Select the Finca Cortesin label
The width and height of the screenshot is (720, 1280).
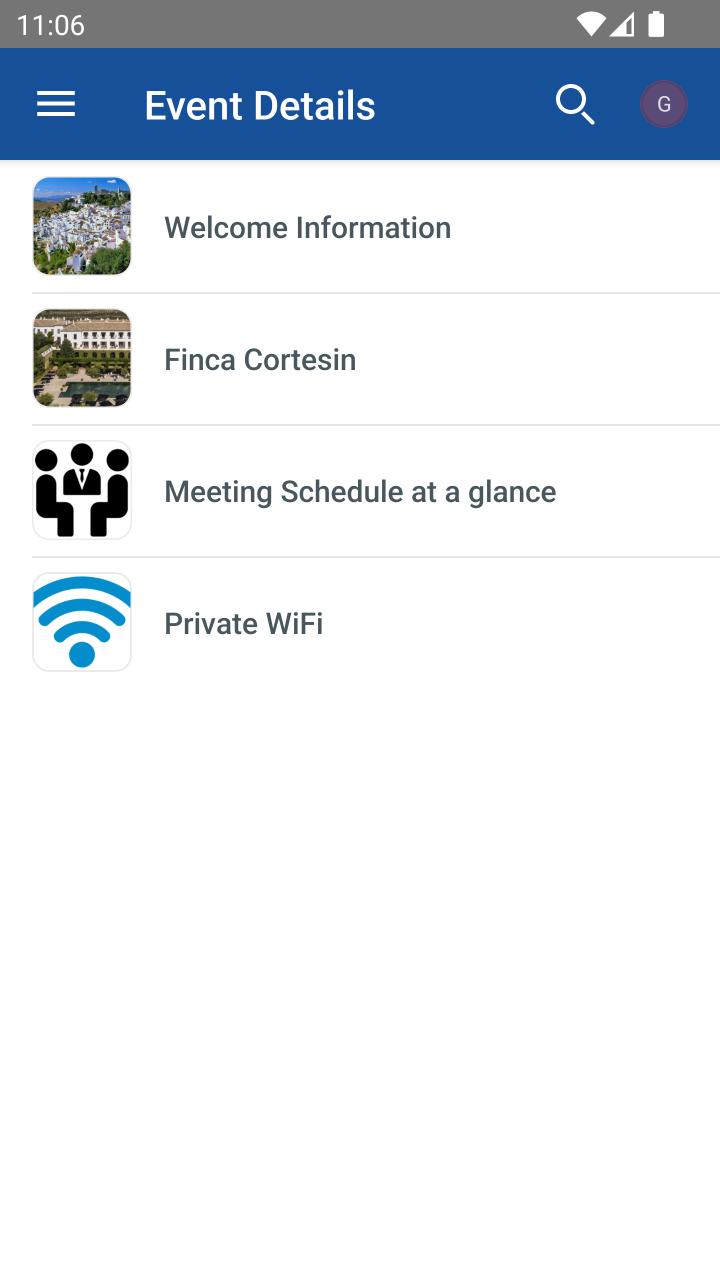point(260,360)
